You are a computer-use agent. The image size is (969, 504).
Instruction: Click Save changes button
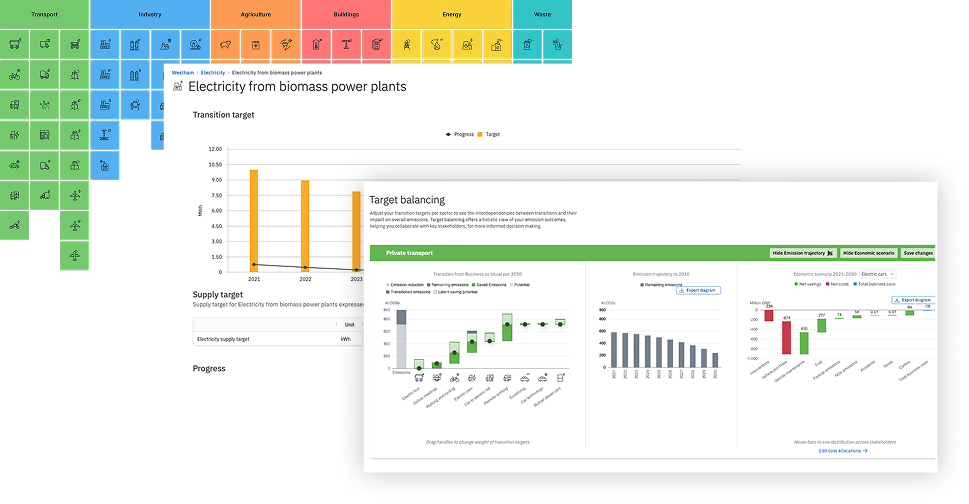(917, 253)
